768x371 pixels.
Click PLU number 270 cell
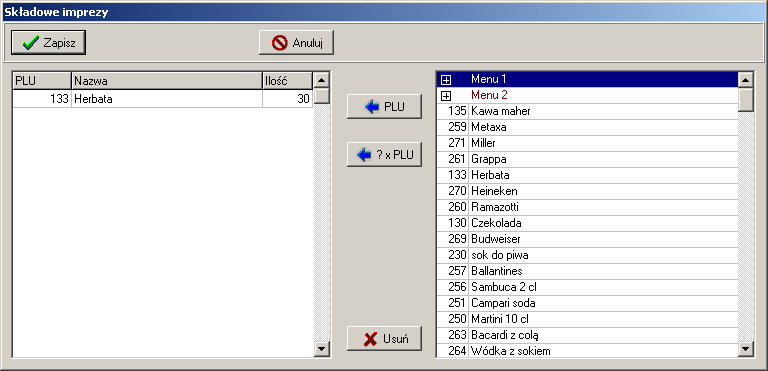click(x=453, y=191)
